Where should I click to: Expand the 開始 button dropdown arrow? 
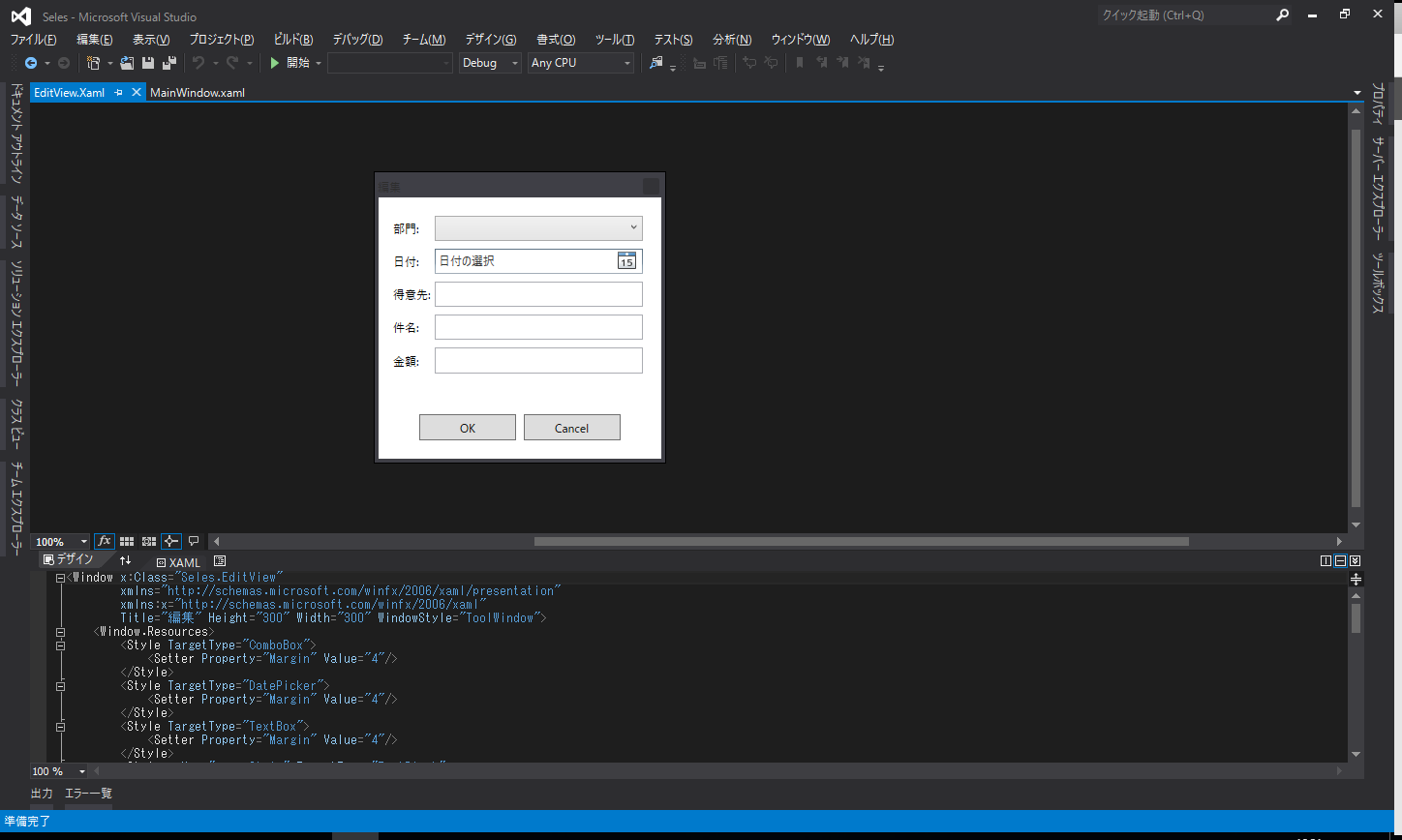[x=319, y=63]
